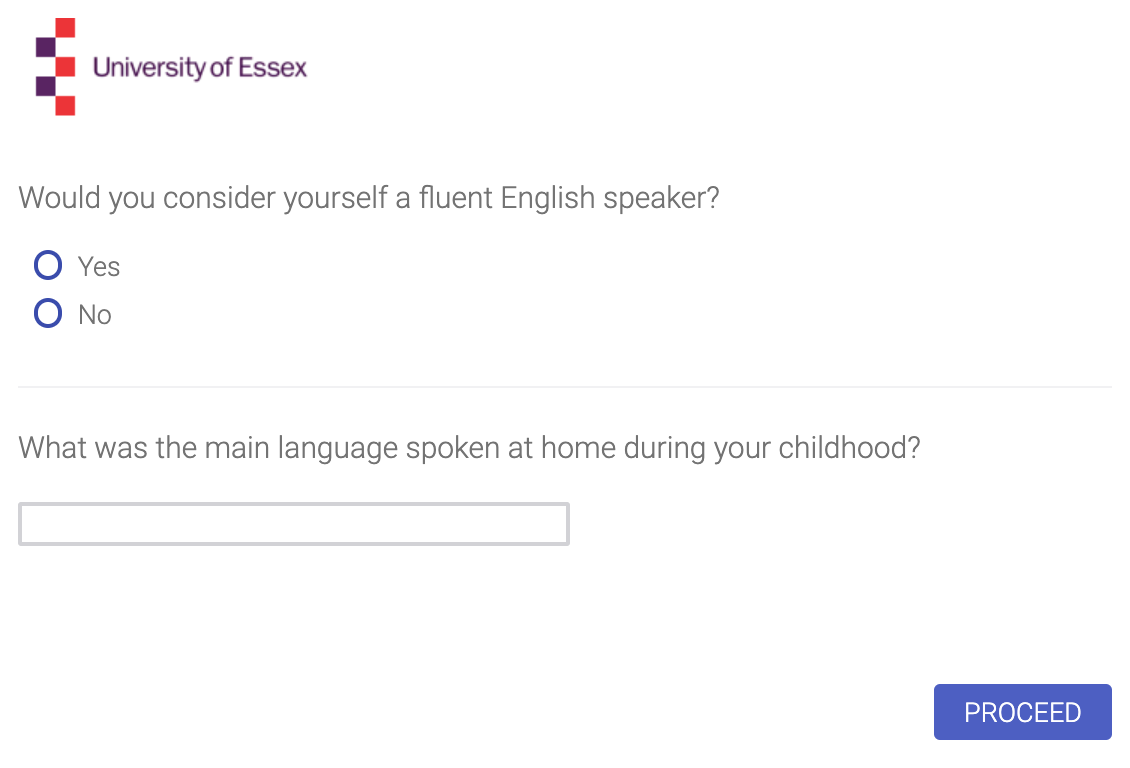Focus the childhood home language text box
1130x768 pixels.
pos(294,524)
